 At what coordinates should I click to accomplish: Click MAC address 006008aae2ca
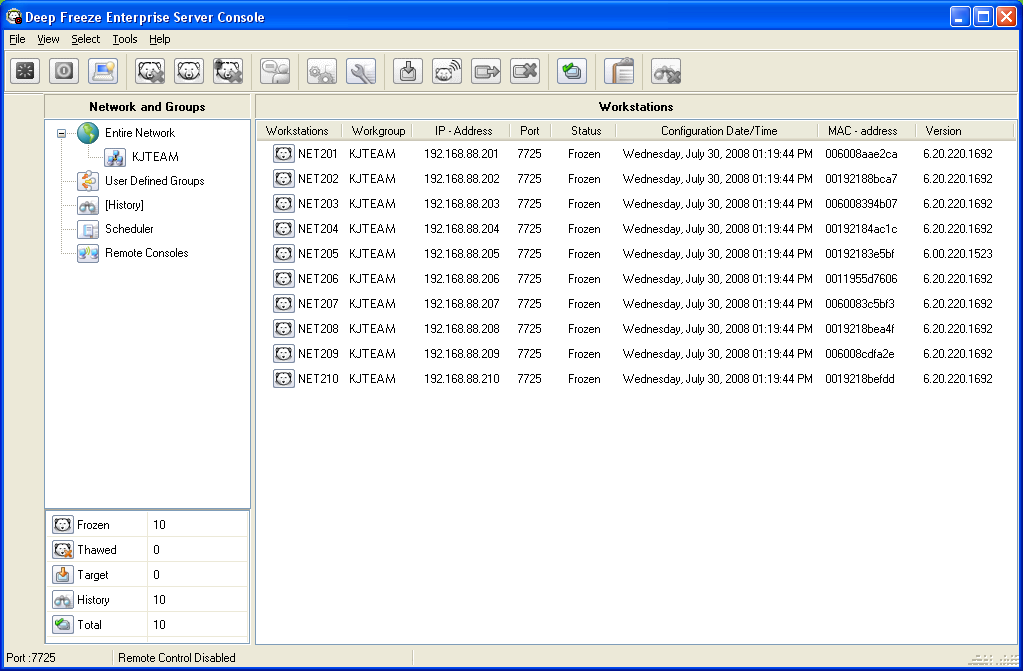pos(861,154)
